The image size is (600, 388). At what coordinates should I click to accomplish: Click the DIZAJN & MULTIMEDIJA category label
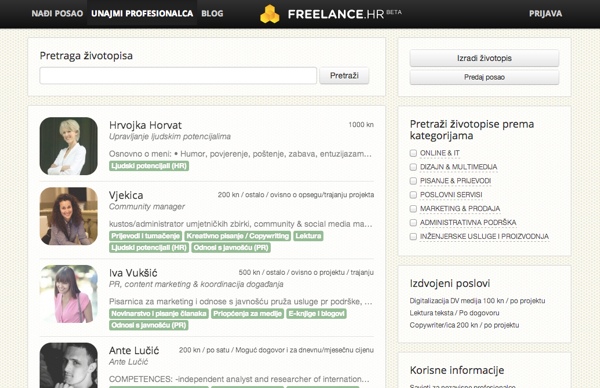[x=458, y=167]
